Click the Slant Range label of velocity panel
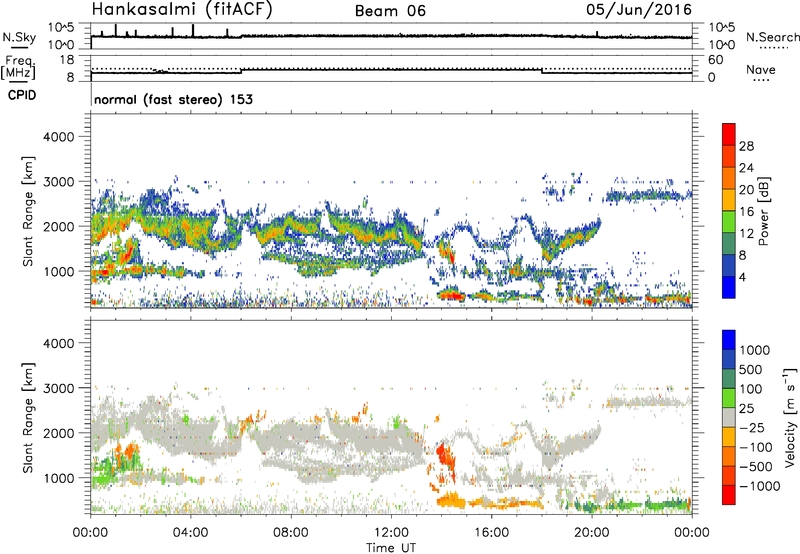Image resolution: width=800 pixels, height=554 pixels. [28, 418]
